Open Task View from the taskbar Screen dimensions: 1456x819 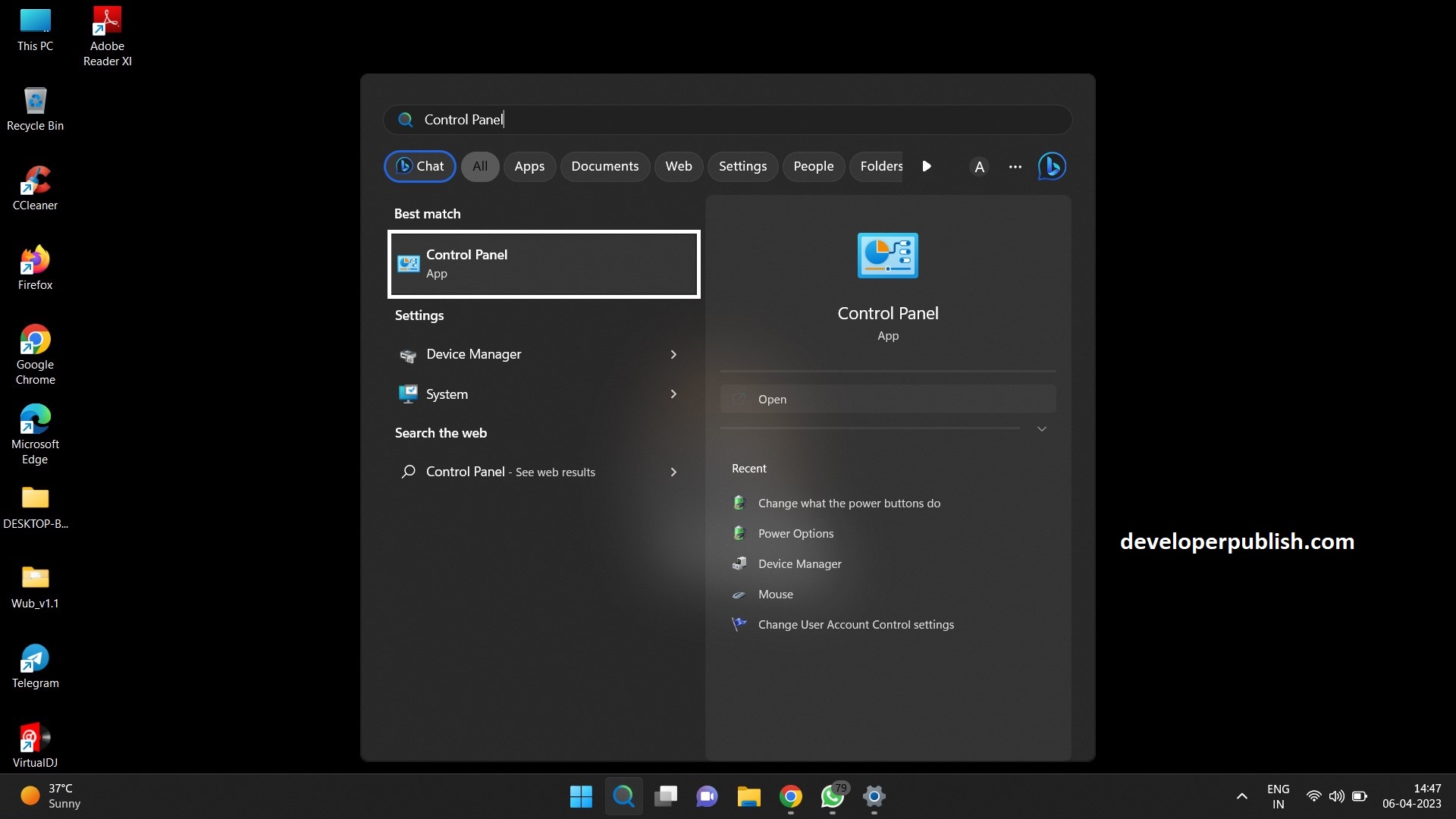(665, 797)
